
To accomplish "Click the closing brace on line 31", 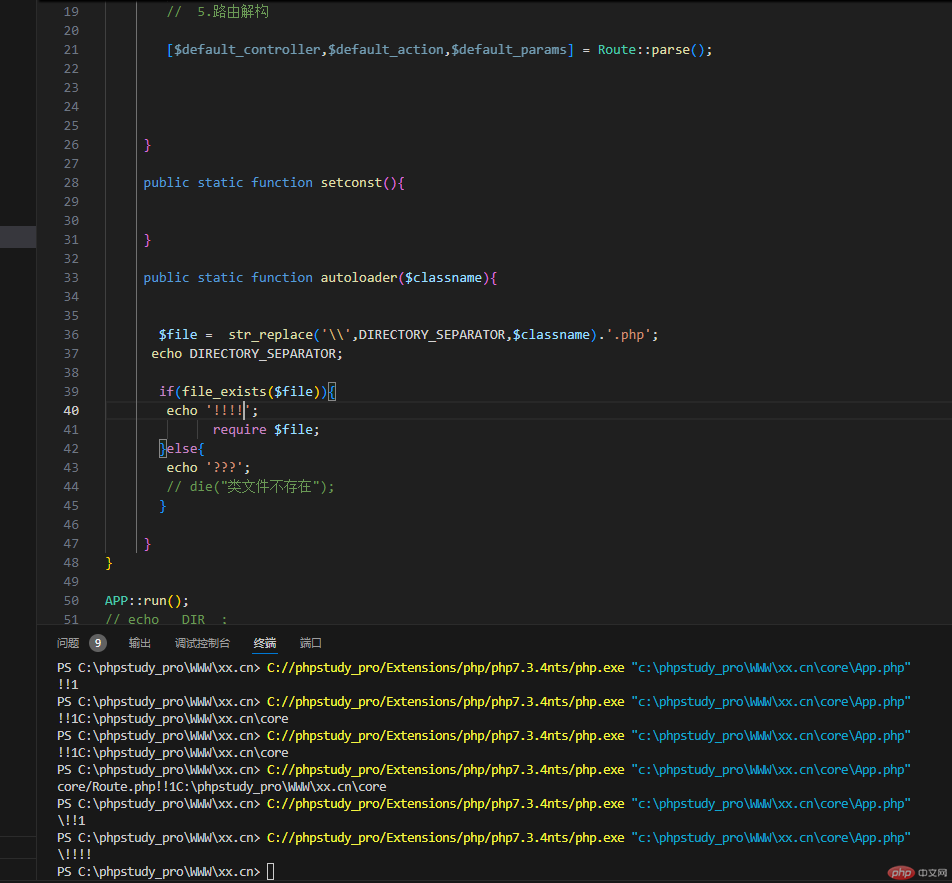I will 147,240.
